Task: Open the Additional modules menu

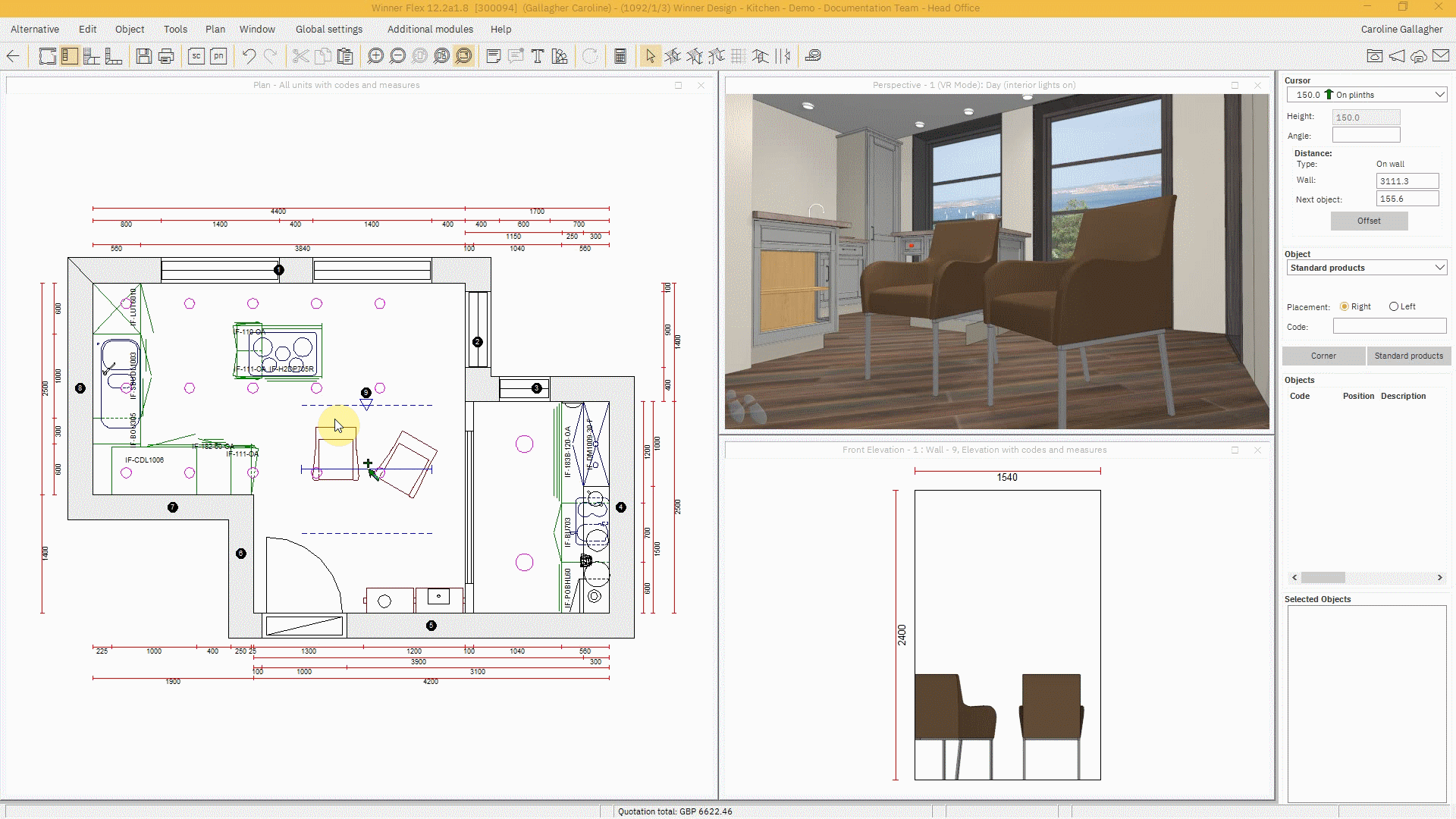Action: pos(431,28)
